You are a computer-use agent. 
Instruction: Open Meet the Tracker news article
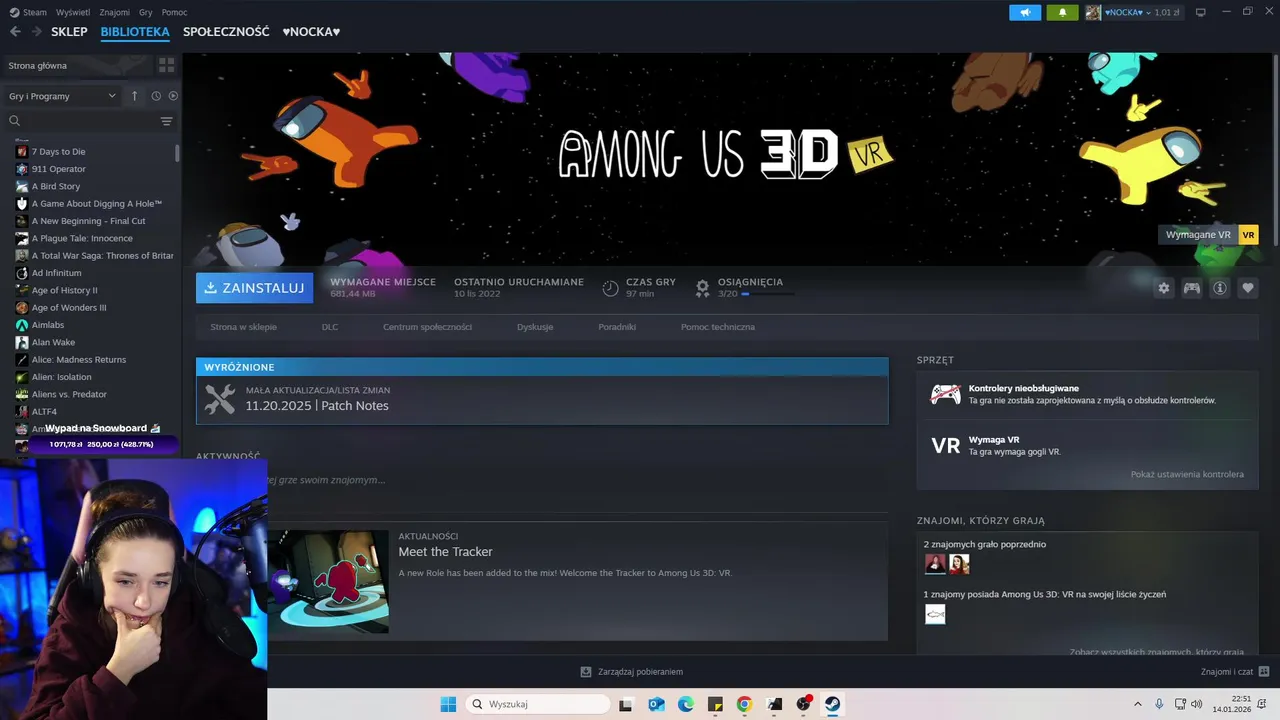click(445, 552)
